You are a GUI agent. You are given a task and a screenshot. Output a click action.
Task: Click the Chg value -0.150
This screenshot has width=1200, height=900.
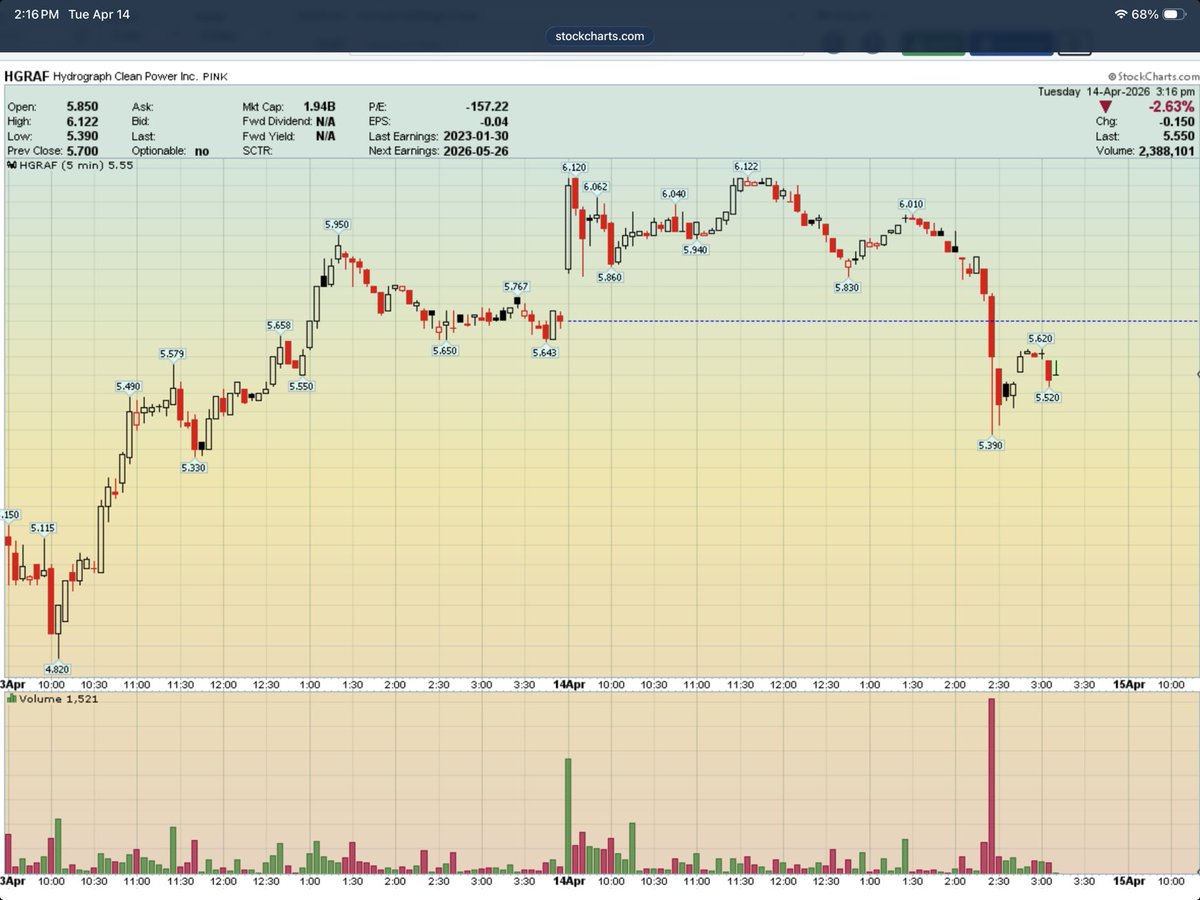(1178, 121)
